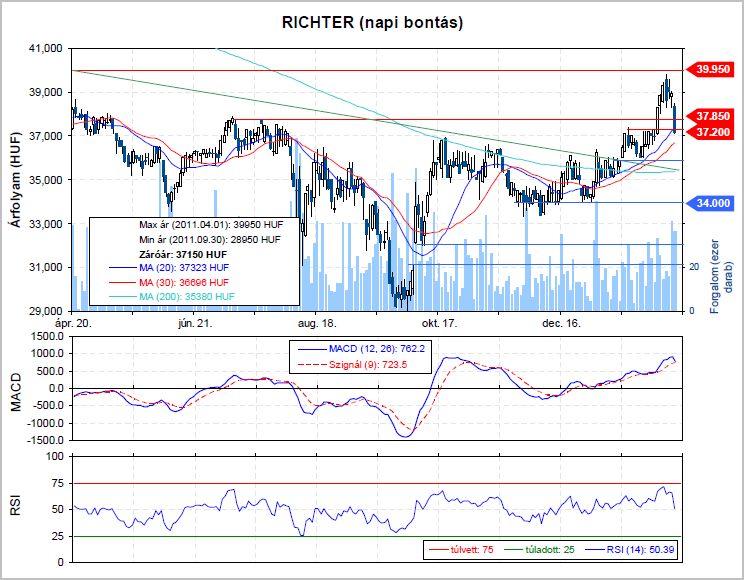The width and height of the screenshot is (744, 580).
Task: Click the Min ár (2011.09.30) legend line
Action: tap(210, 239)
